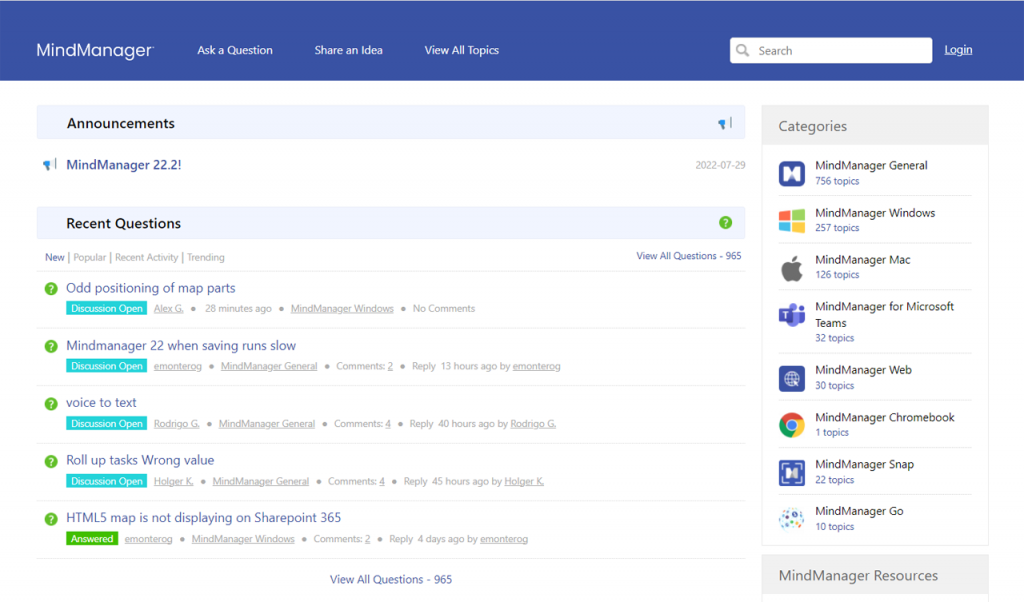Click question icon beside HTML5 map Sharepoint topic
Screen dimensions: 1024x602
click(x=51, y=518)
